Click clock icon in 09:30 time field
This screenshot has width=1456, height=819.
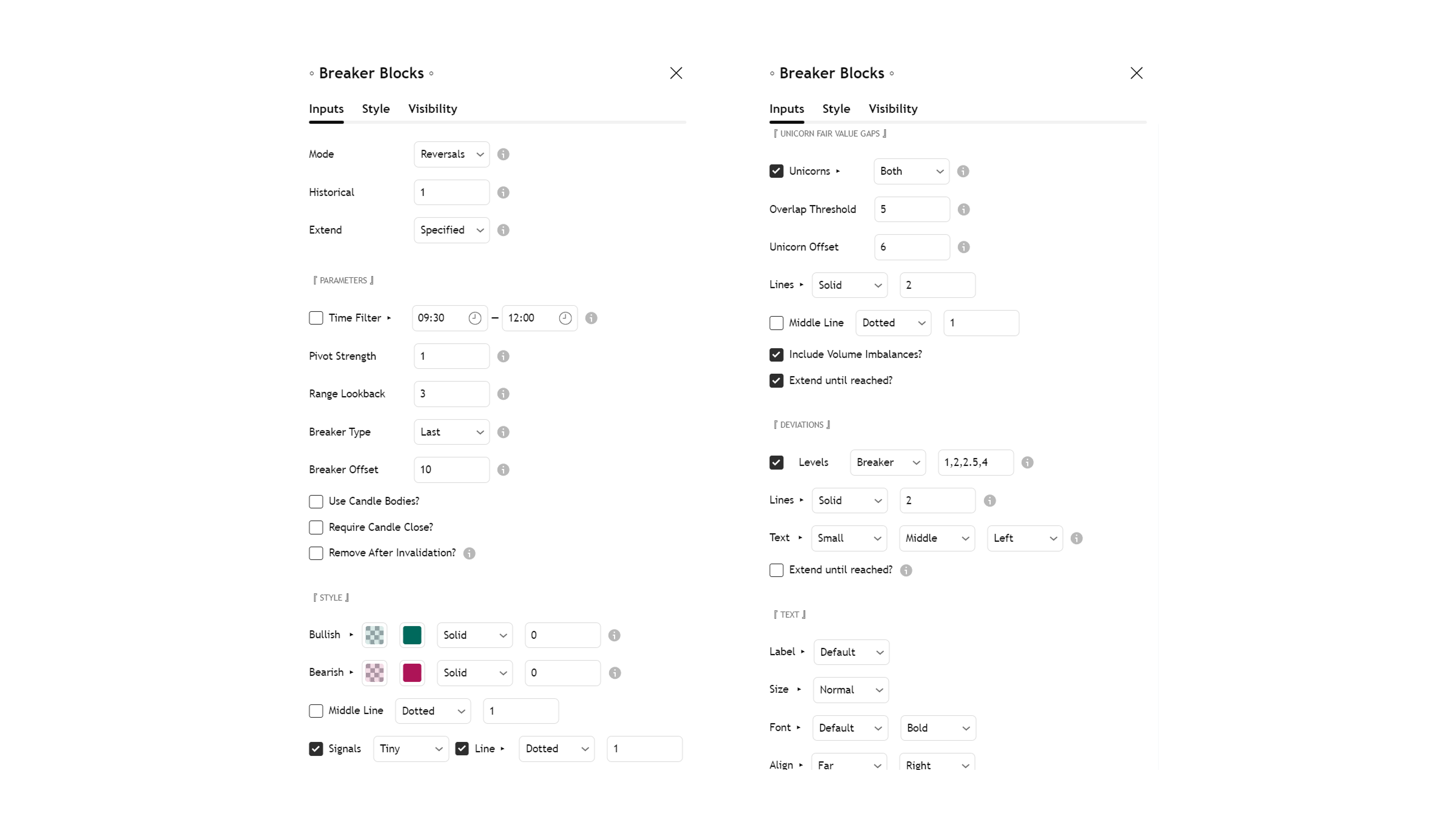(474, 318)
